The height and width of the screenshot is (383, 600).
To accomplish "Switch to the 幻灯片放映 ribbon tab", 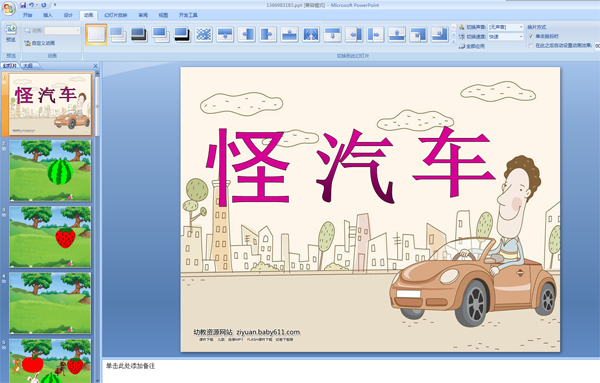I will pyautogui.click(x=116, y=15).
